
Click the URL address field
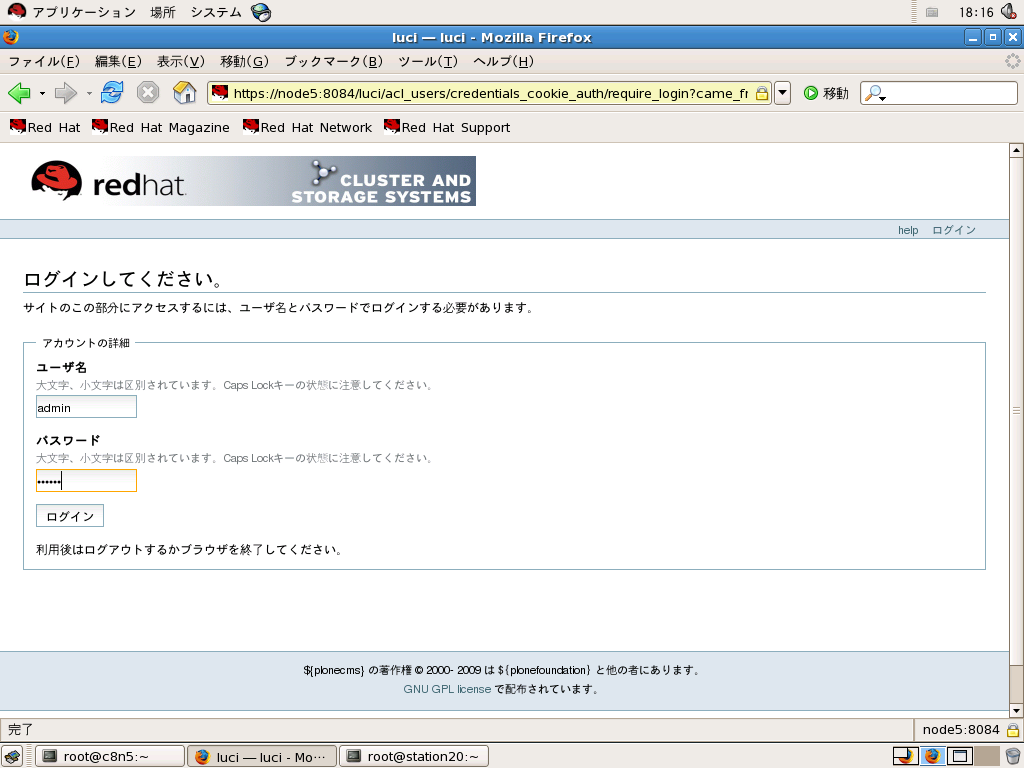pyautogui.click(x=490, y=93)
